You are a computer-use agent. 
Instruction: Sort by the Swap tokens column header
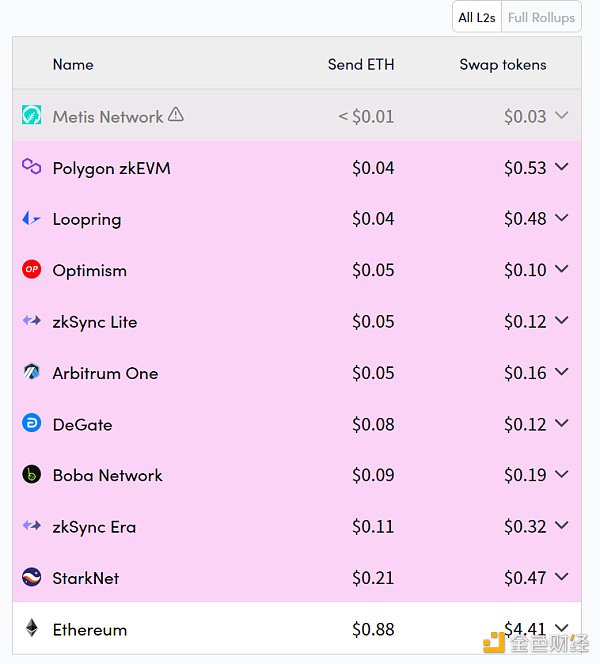503,65
